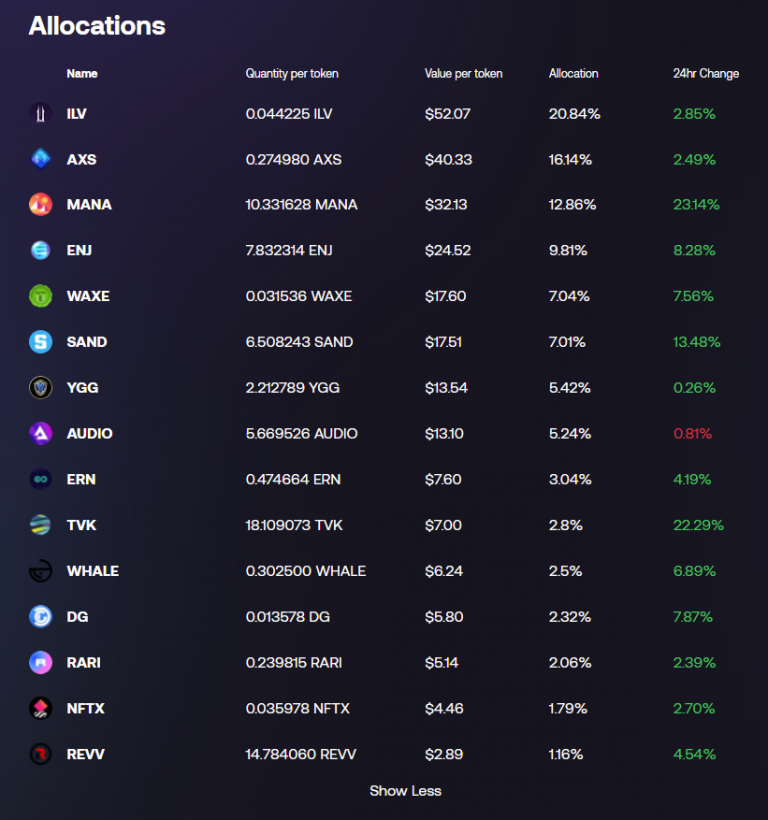The width and height of the screenshot is (768, 820).
Task: Click the REVV token icon
Action: [x=40, y=754]
